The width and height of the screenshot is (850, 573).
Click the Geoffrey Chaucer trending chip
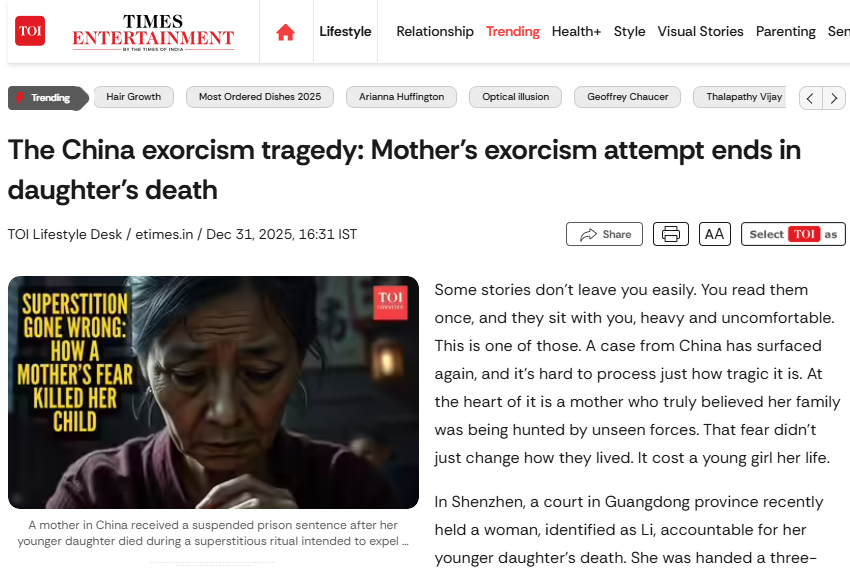tap(627, 97)
